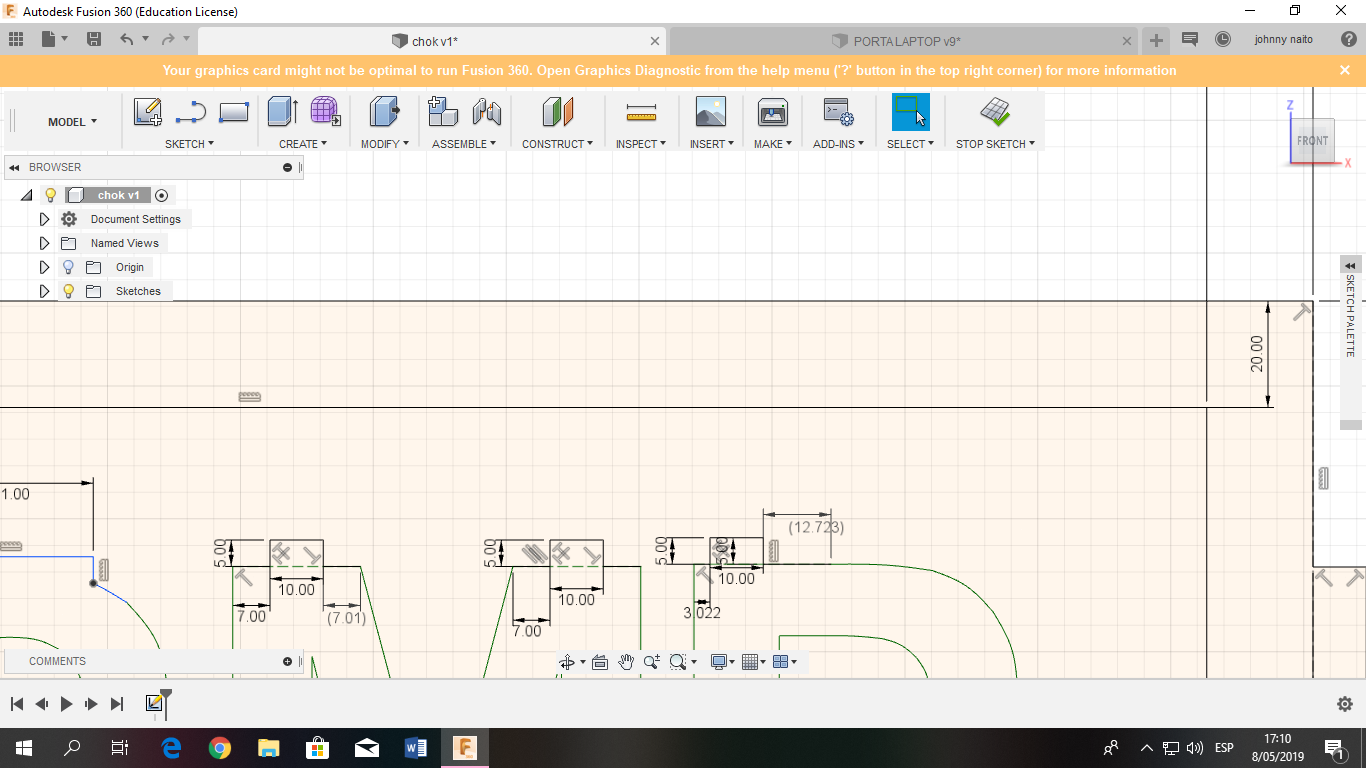
Task: Open the File menu dropdown
Action: coord(54,40)
